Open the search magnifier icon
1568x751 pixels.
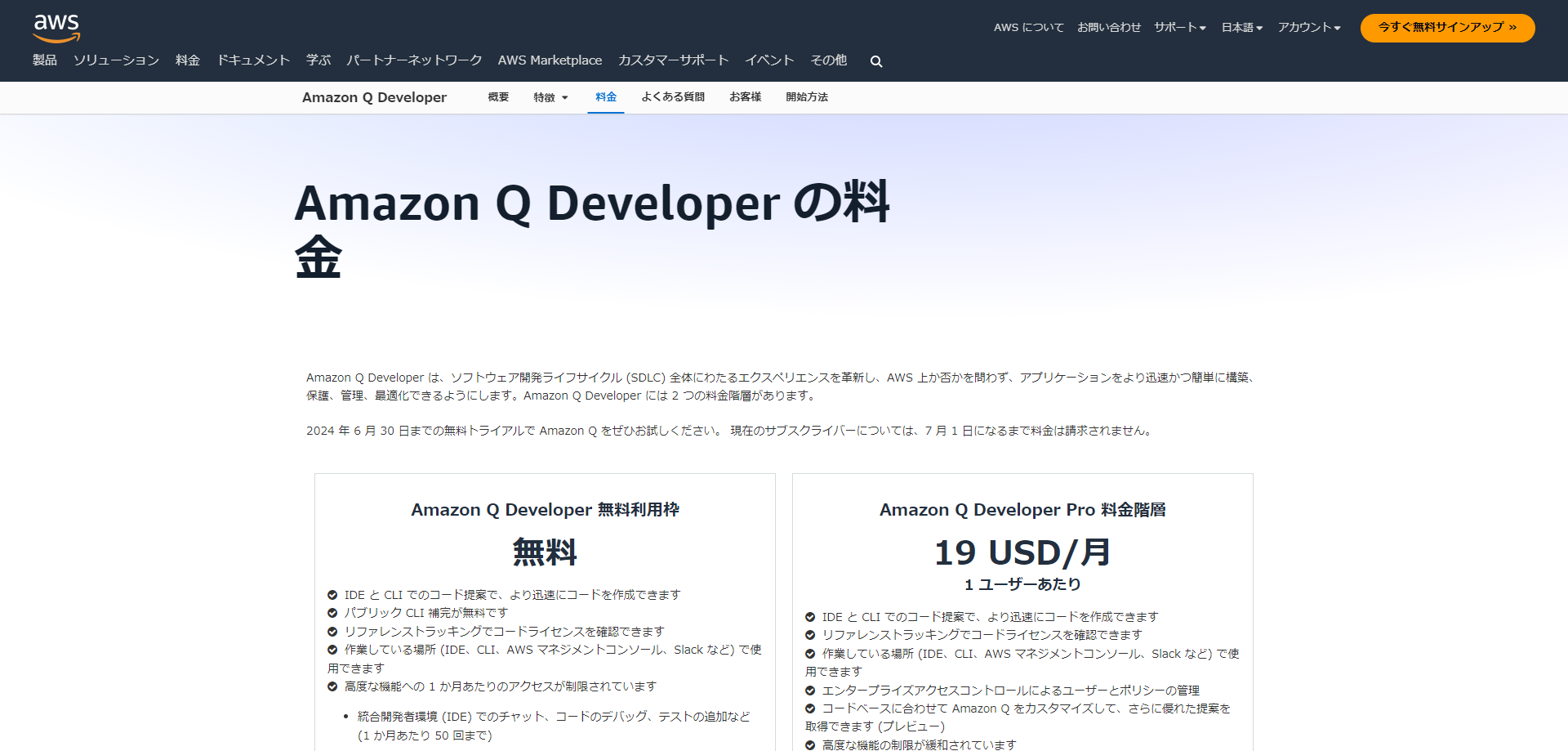tap(875, 60)
